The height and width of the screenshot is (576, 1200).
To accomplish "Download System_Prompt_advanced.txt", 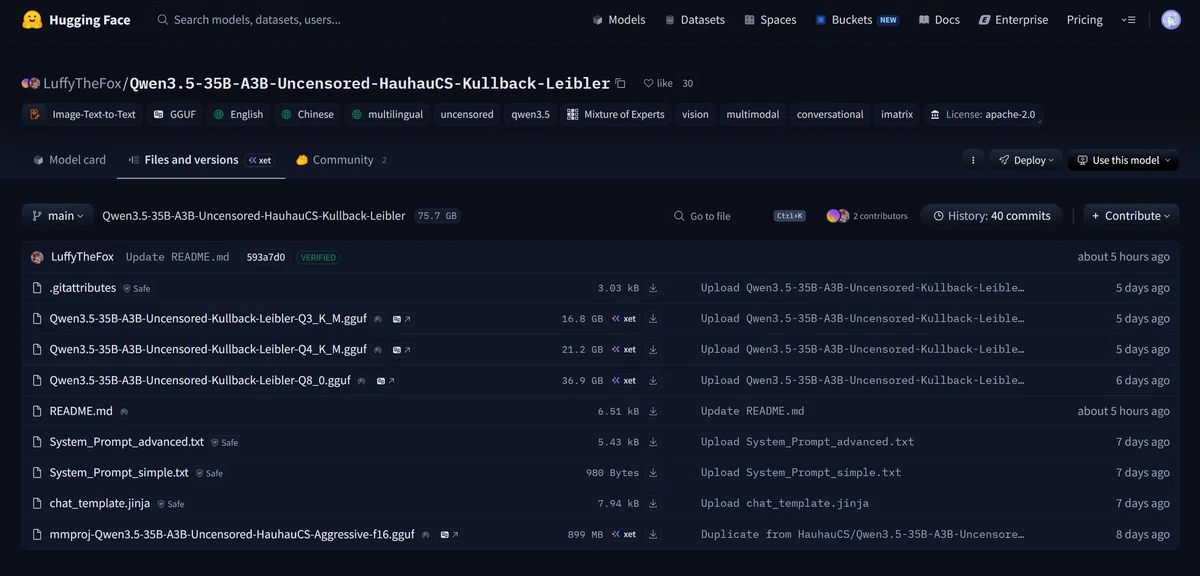I will (x=653, y=442).
